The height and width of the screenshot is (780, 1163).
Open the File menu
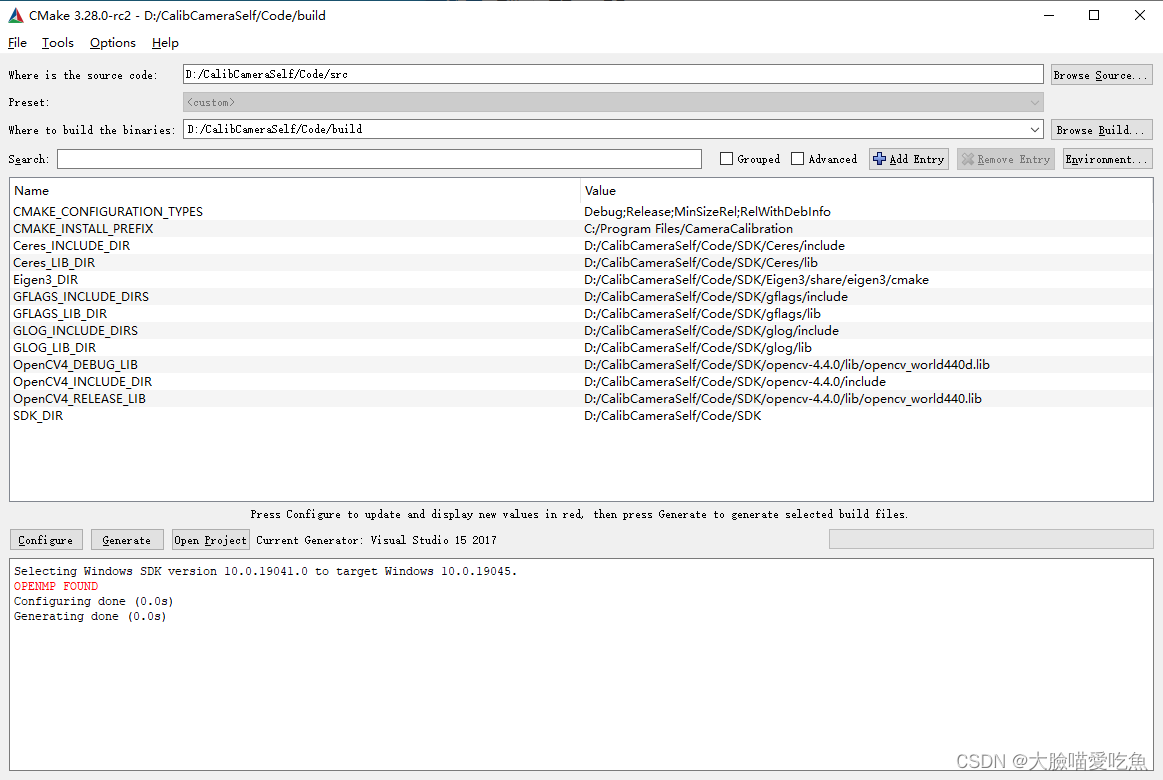(x=17, y=43)
